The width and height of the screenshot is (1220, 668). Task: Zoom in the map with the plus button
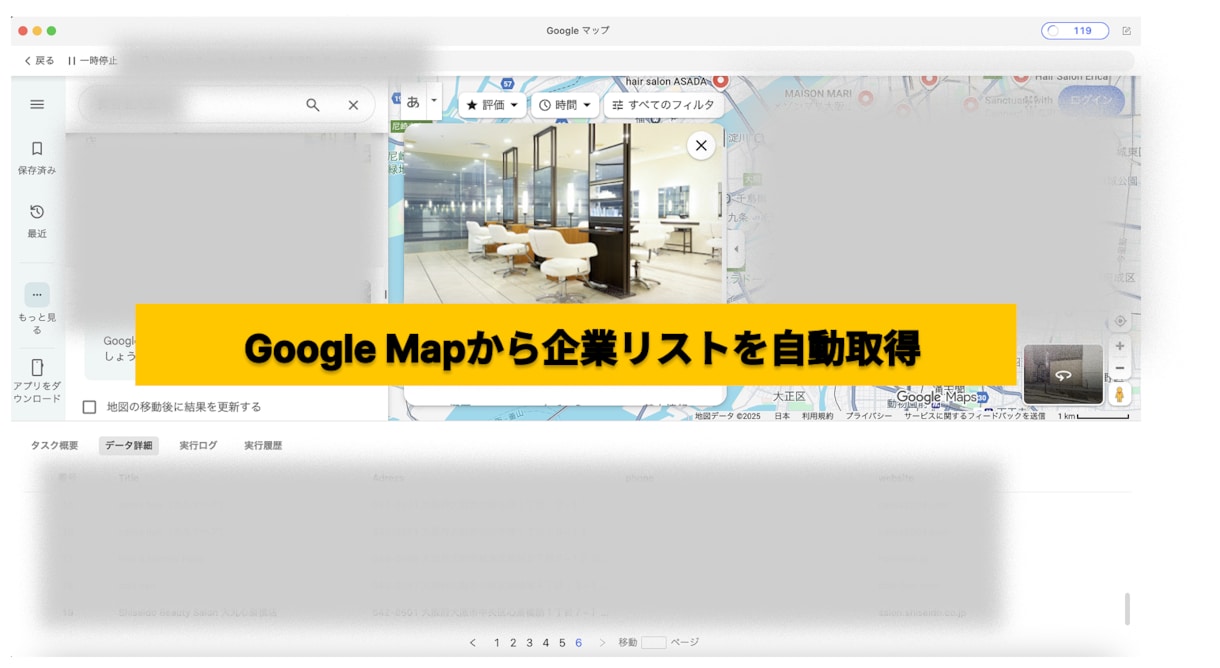1120,346
